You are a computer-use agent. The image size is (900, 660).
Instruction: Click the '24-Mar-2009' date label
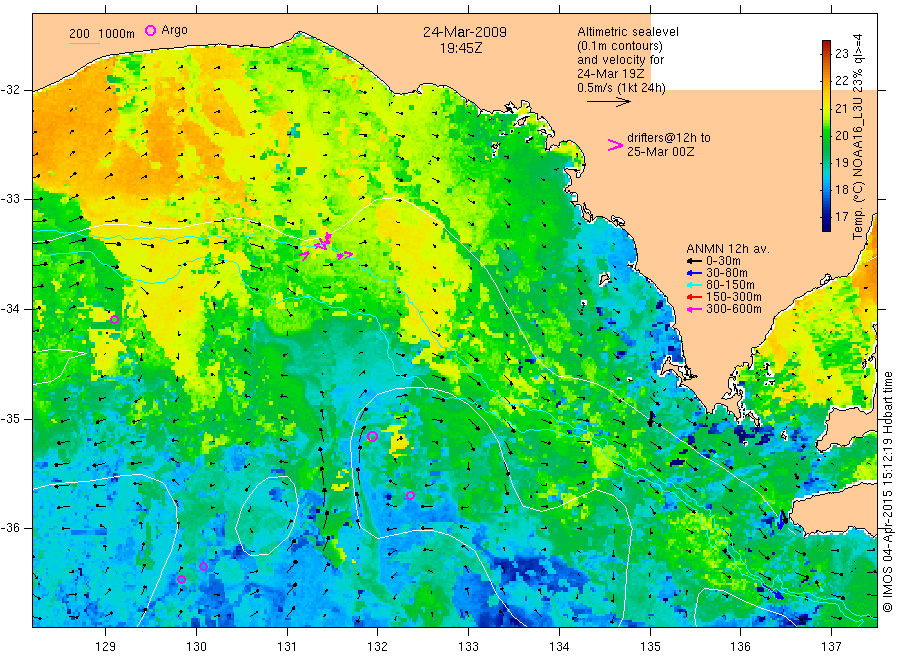click(465, 32)
